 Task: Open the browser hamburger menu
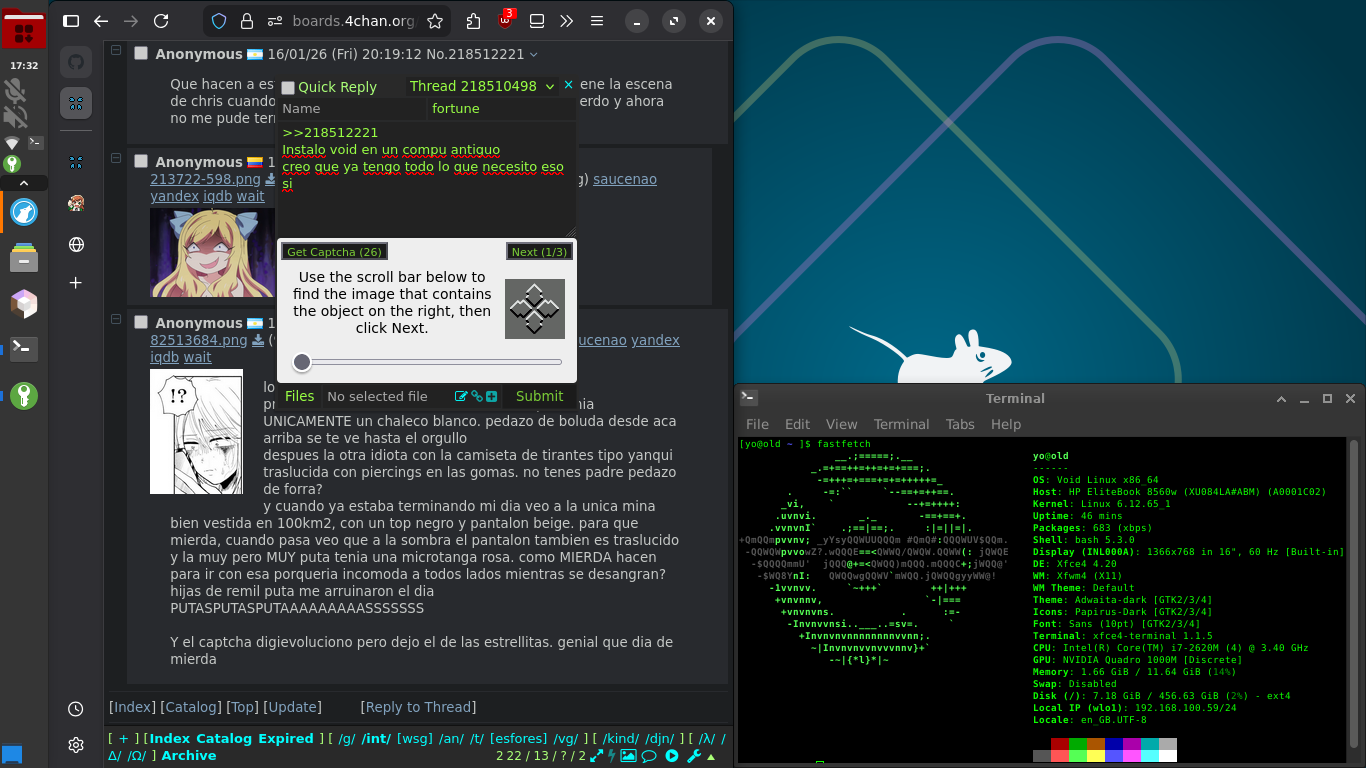pyautogui.click(x=597, y=21)
